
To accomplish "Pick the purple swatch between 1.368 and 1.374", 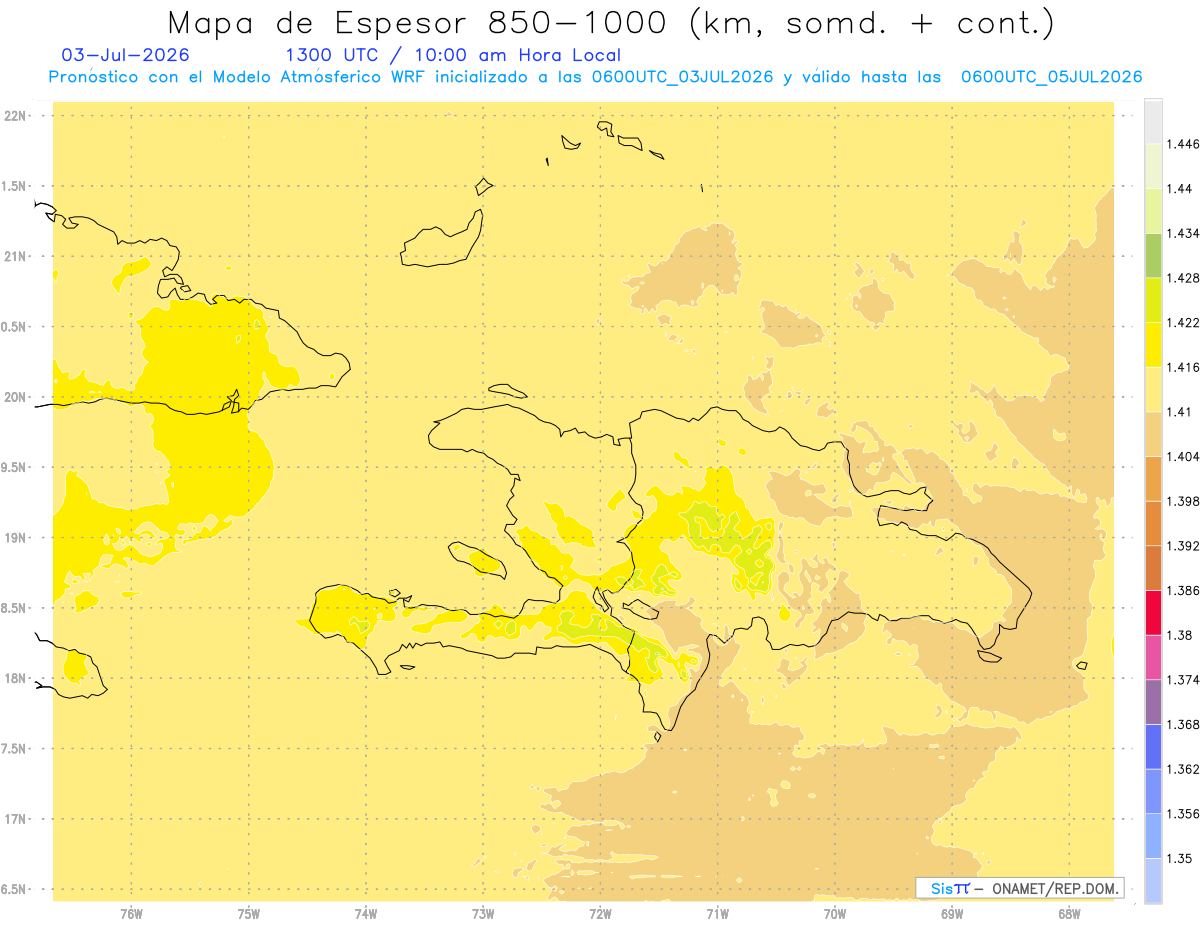I will point(1153,702).
